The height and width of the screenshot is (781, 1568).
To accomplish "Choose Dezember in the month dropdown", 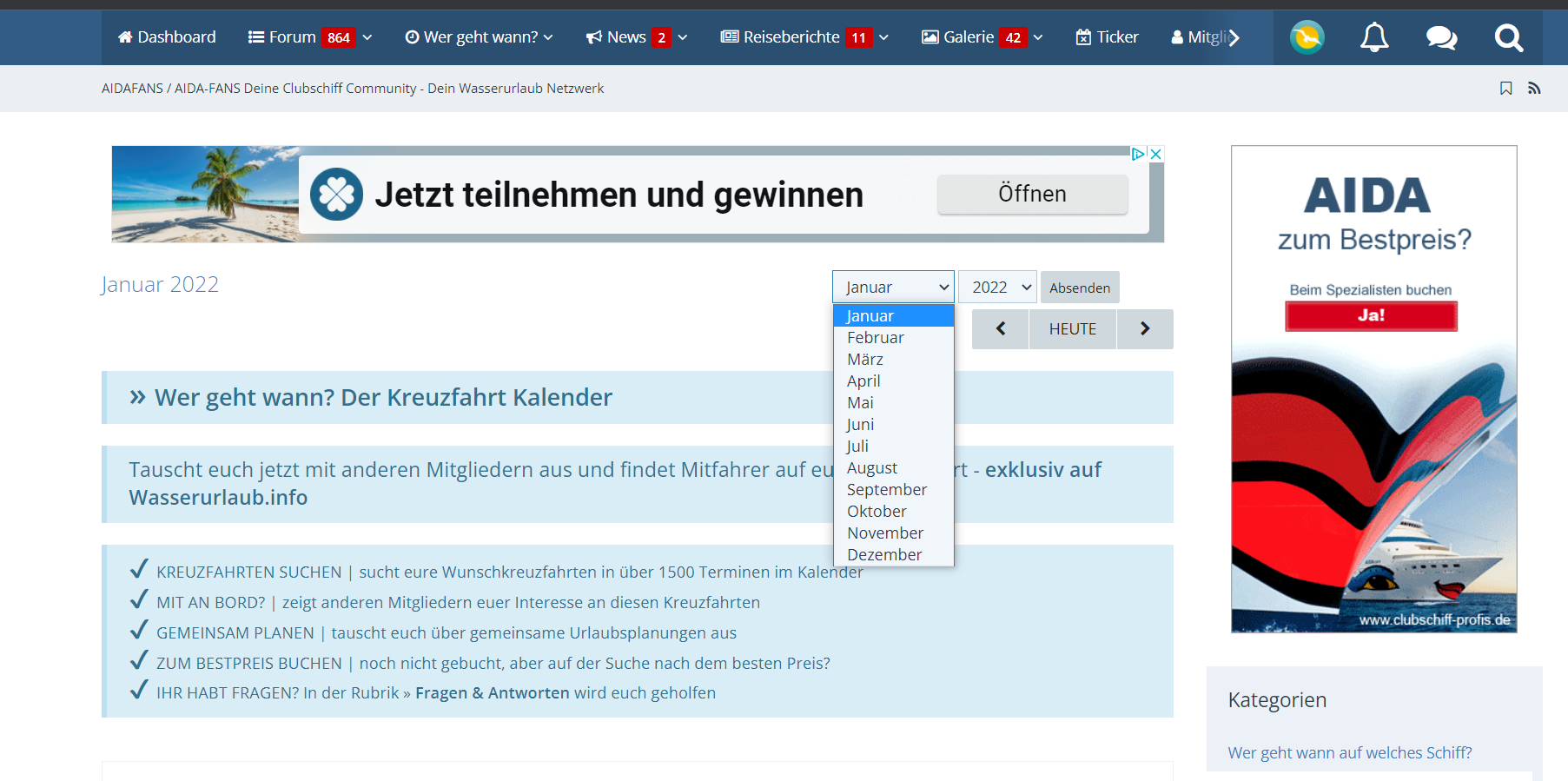I will point(884,555).
